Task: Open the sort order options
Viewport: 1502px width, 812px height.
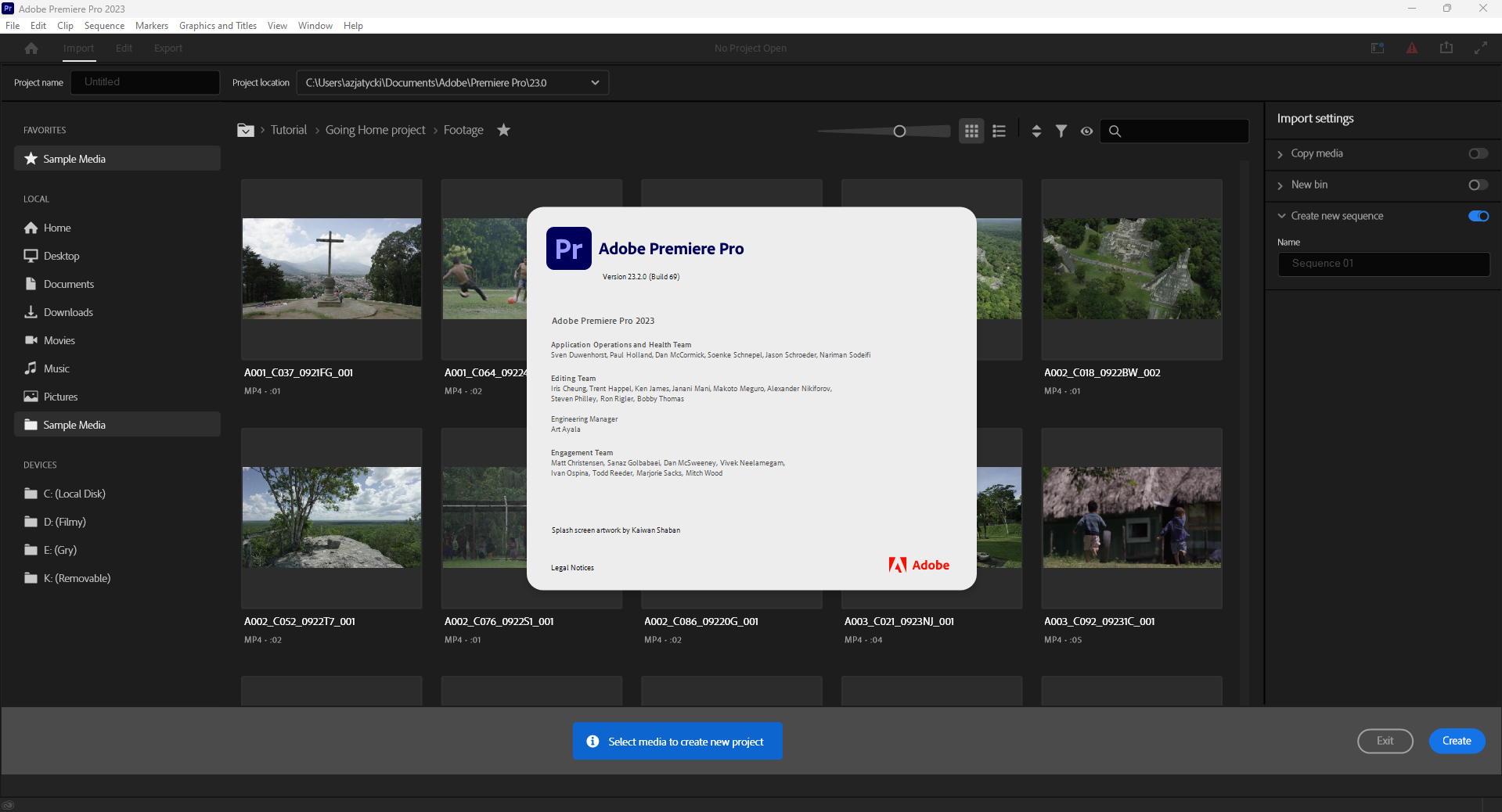Action: coord(1036,131)
